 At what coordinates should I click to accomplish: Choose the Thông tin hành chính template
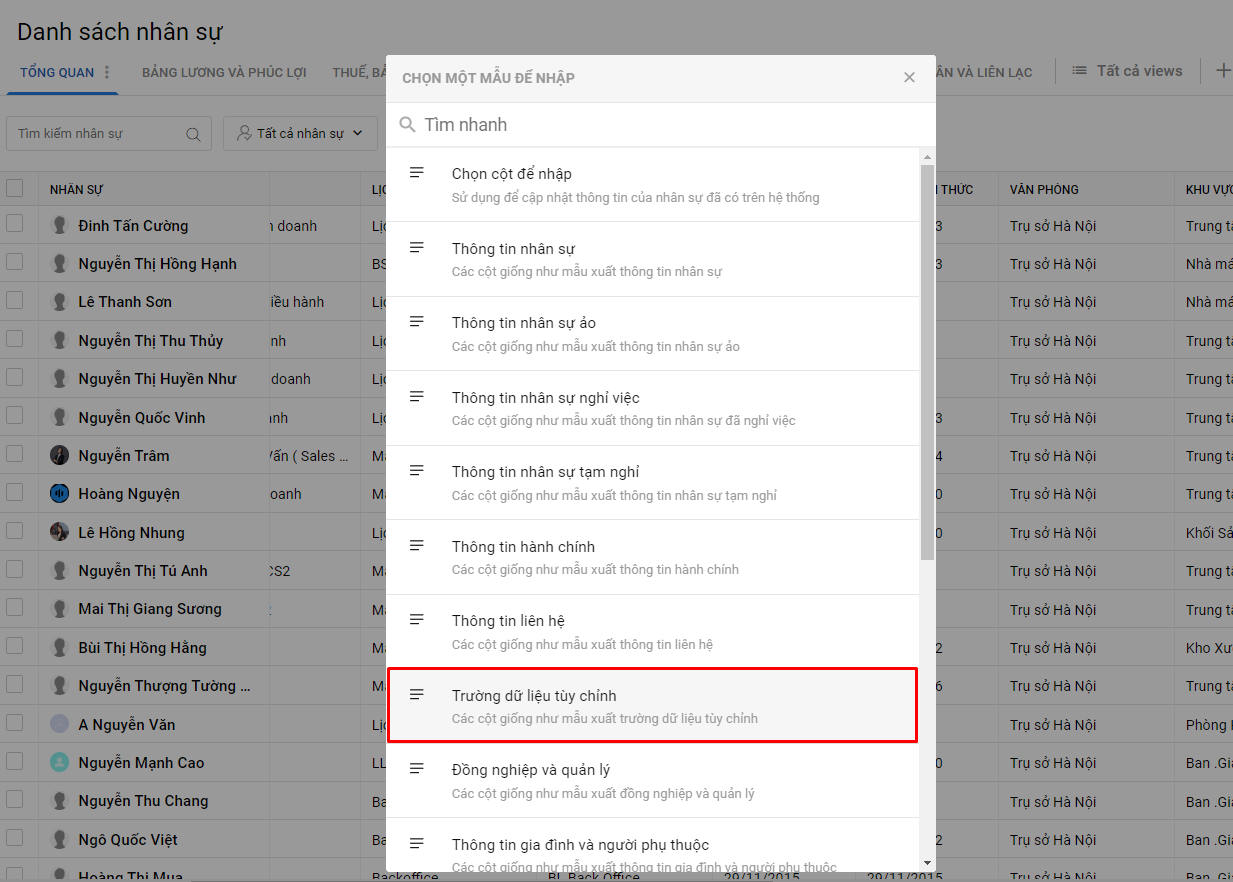point(652,557)
